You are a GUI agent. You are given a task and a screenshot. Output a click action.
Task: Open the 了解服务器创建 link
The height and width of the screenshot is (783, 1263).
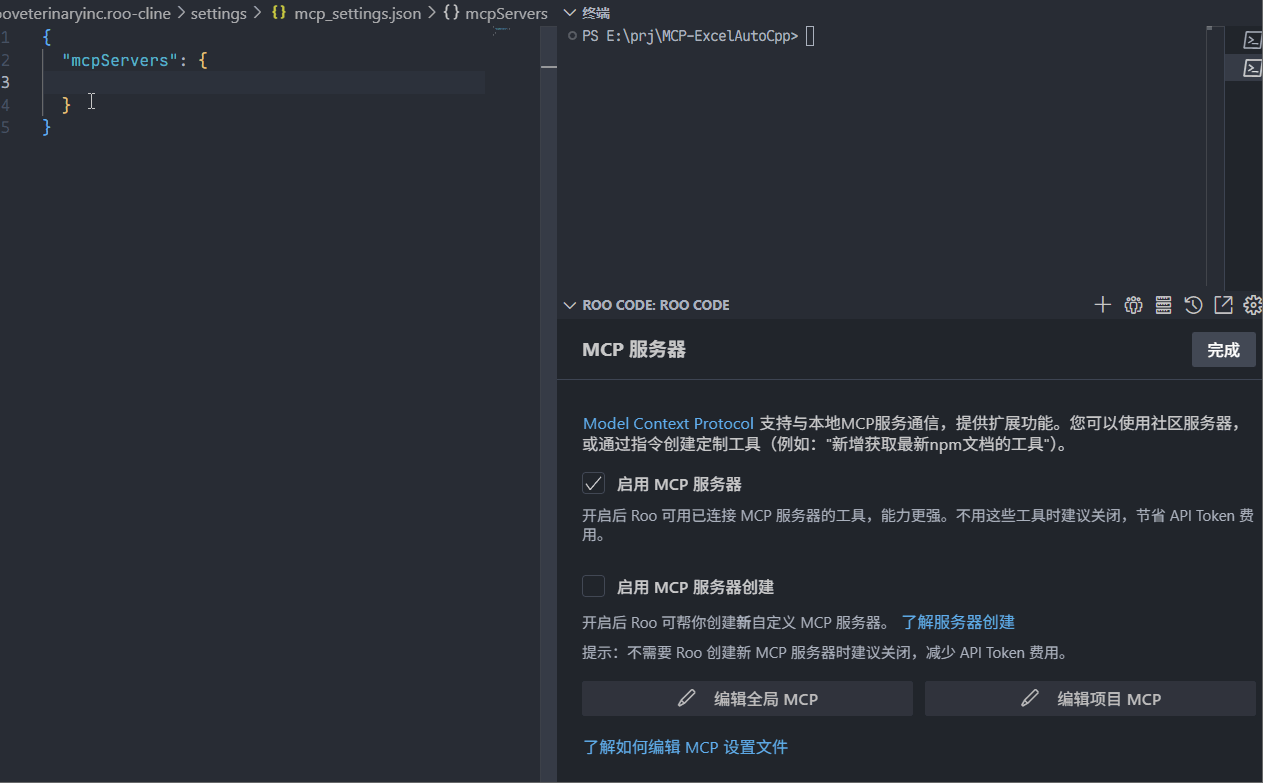pos(958,622)
